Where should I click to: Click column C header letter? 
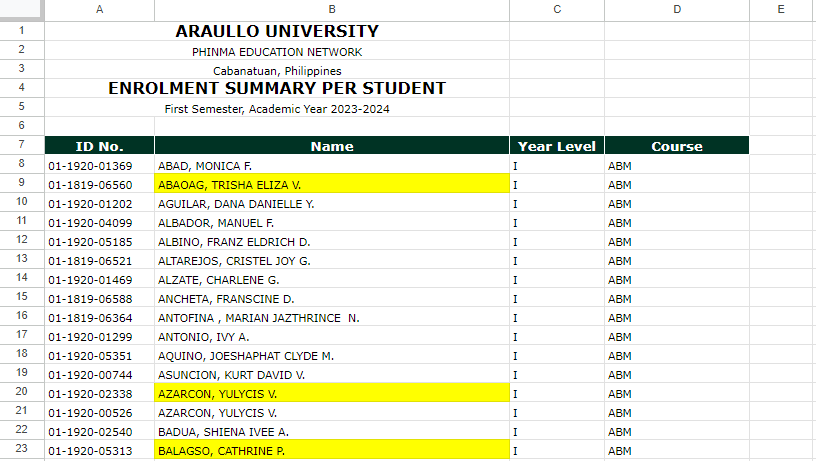[x=556, y=9]
